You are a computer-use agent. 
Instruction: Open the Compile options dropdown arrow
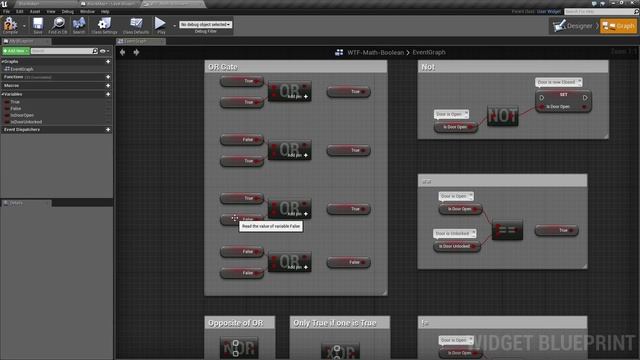coord(24,26)
